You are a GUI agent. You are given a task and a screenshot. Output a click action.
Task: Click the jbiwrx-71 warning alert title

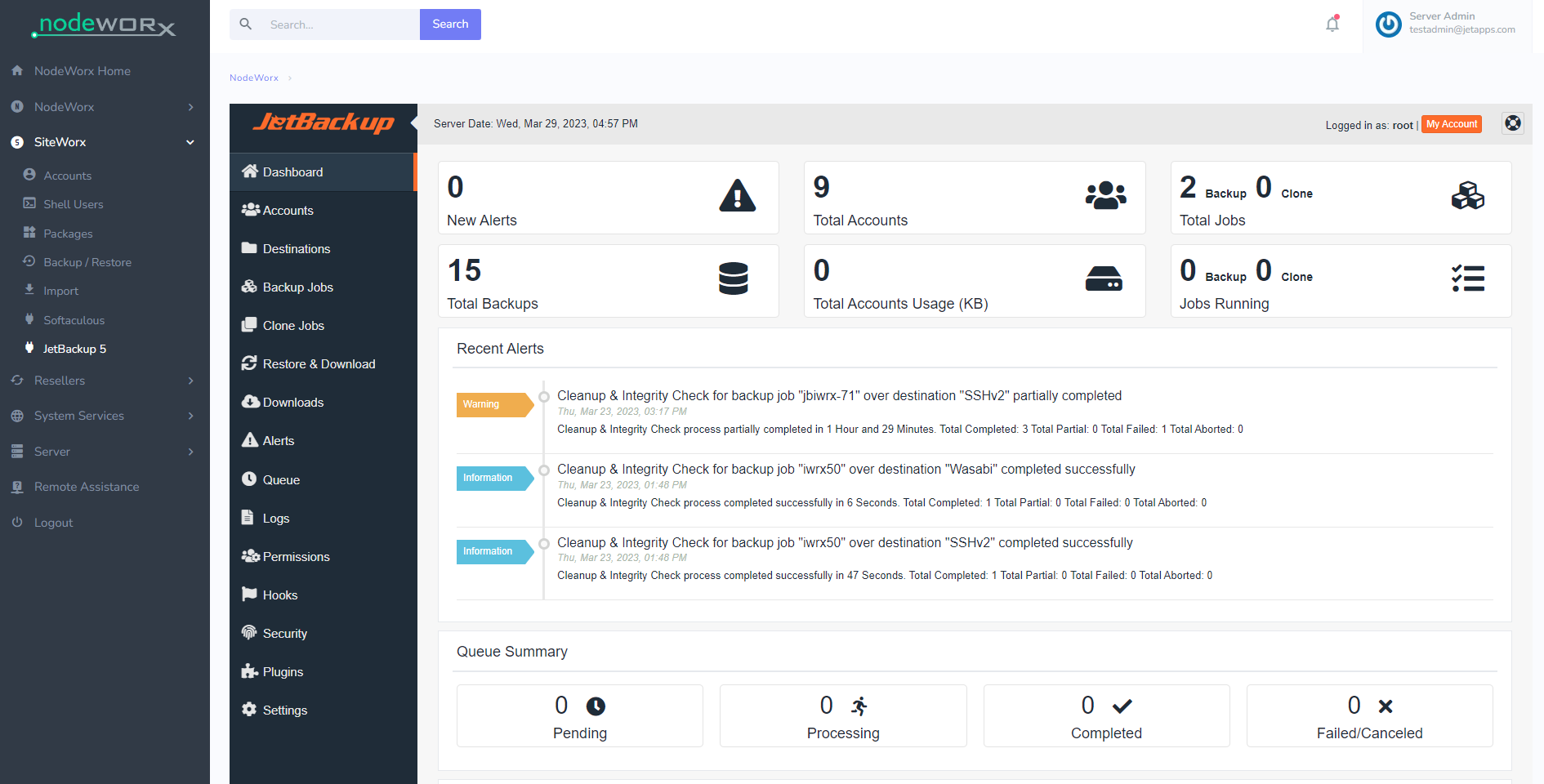point(839,395)
